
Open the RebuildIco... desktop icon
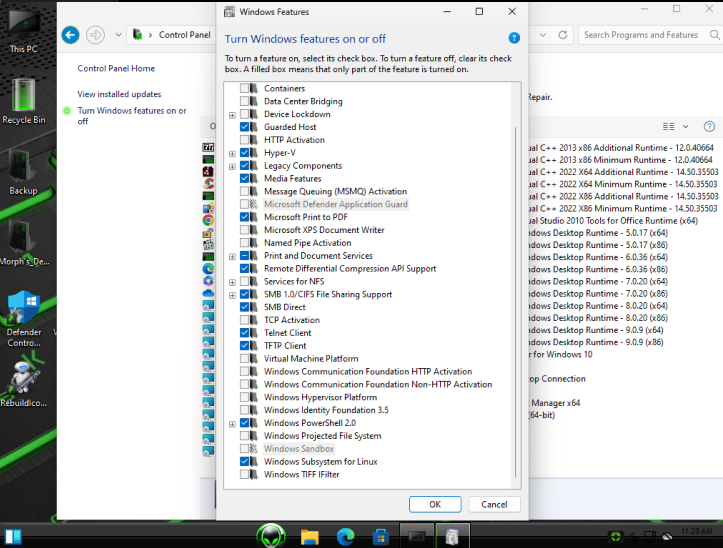[24, 383]
